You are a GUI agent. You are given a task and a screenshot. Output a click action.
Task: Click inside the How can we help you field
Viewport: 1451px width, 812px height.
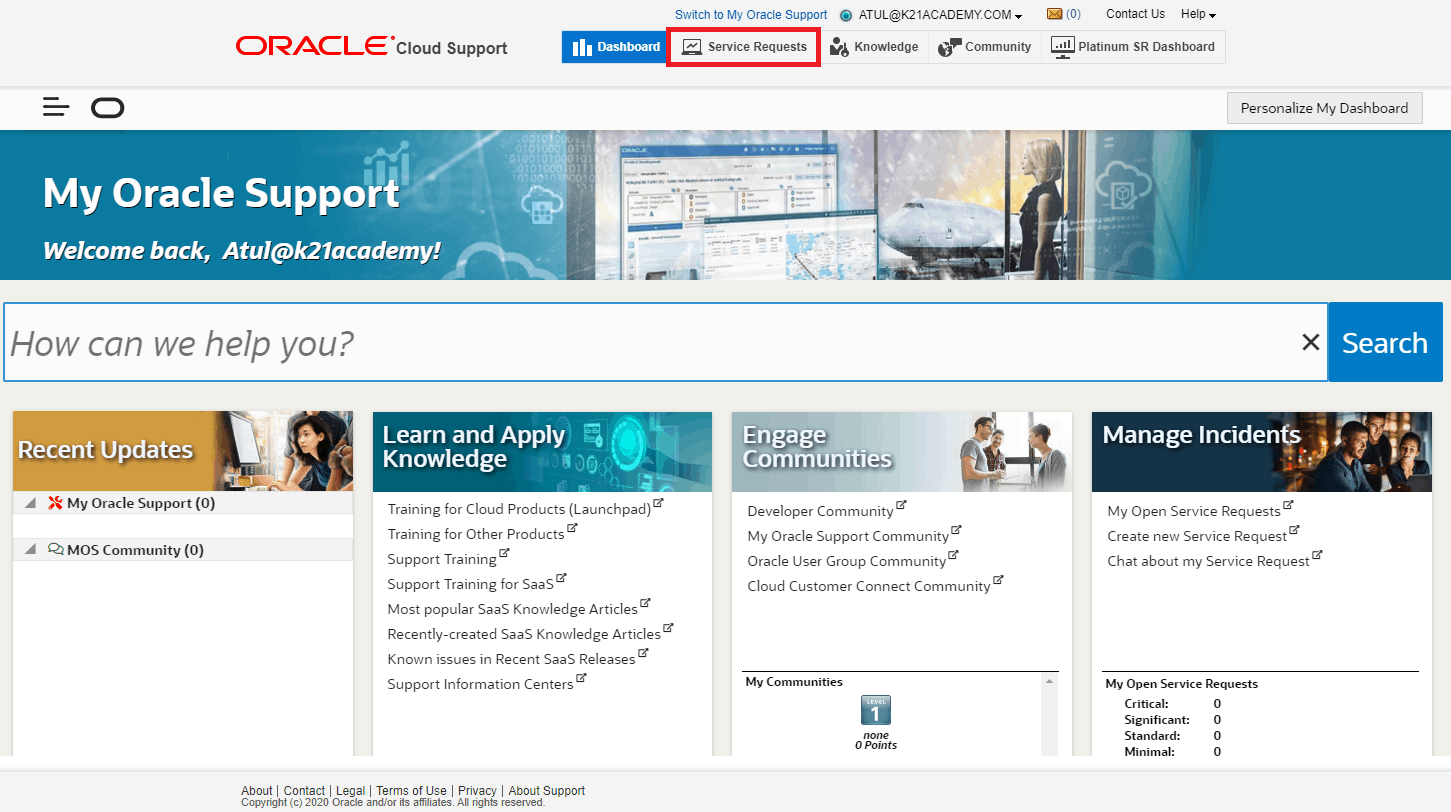coord(400,342)
